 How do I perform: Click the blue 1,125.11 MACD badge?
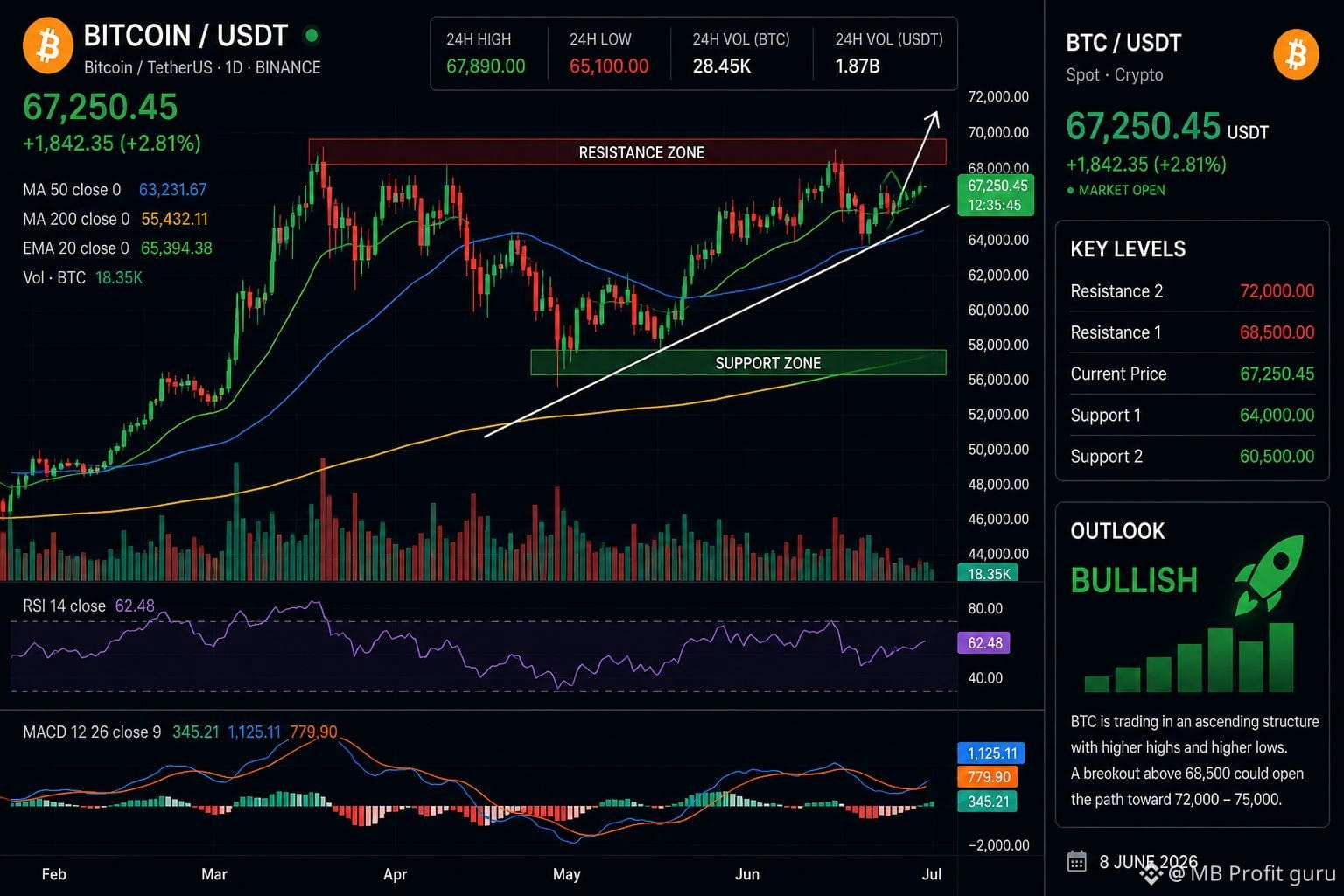pos(991,753)
